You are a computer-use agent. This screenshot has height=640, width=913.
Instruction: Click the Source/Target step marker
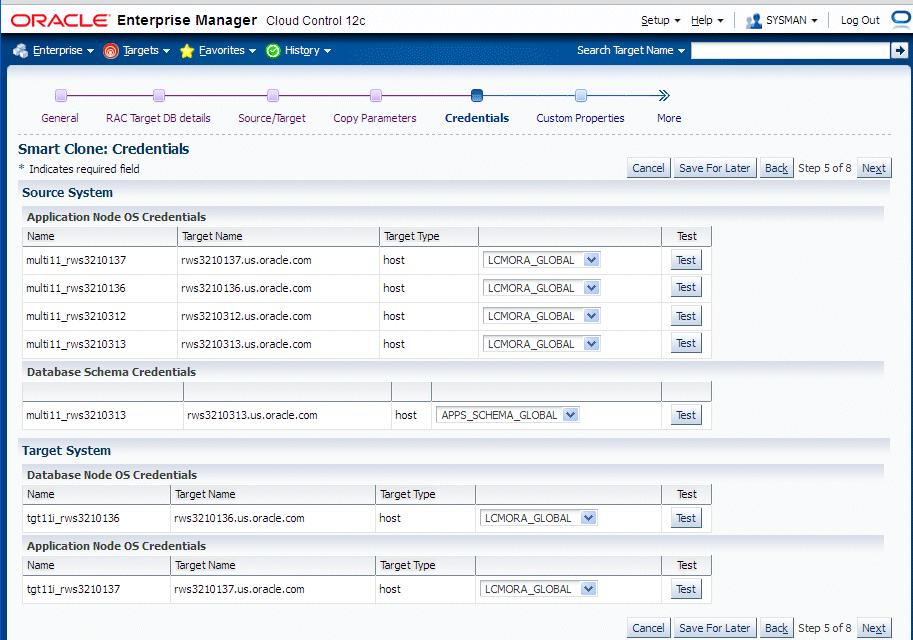tap(273, 96)
